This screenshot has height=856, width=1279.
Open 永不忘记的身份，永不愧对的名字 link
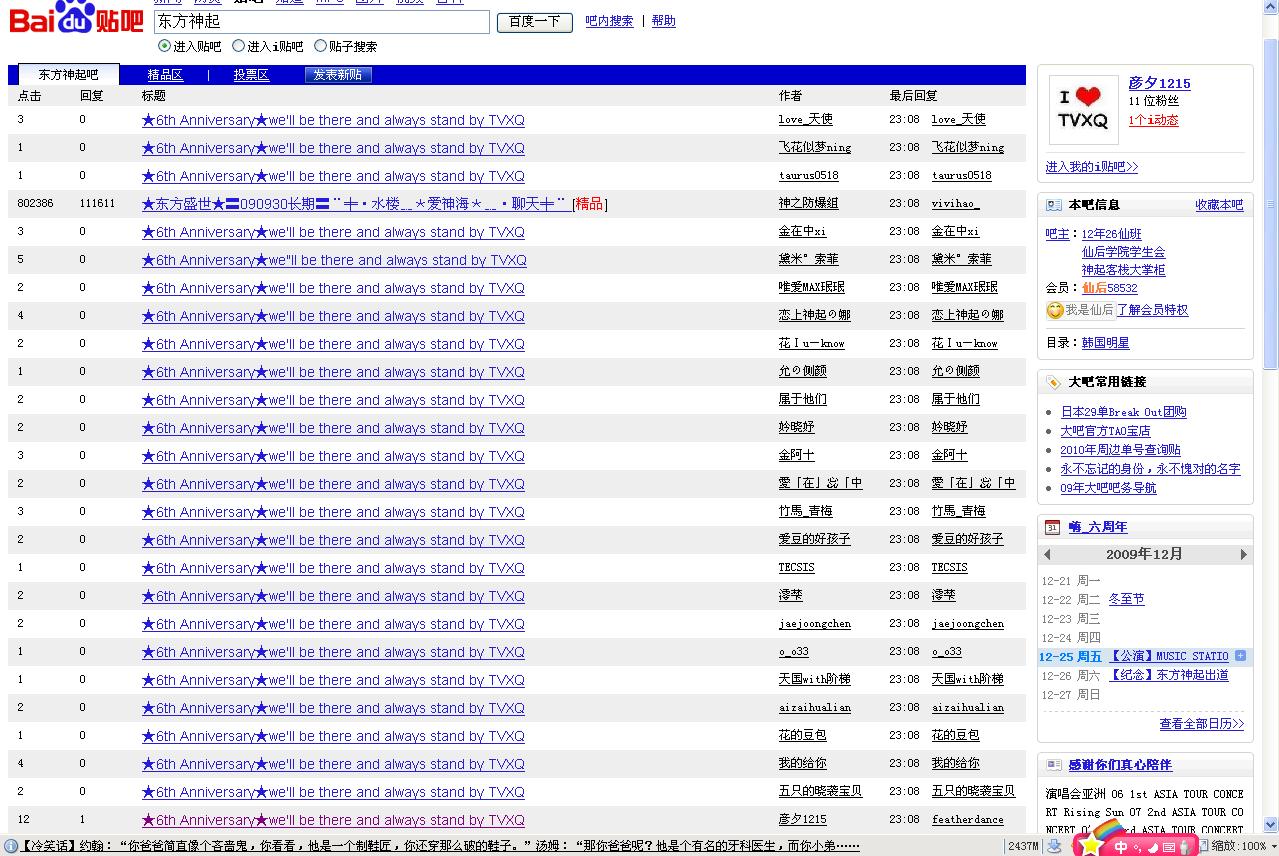point(1150,469)
